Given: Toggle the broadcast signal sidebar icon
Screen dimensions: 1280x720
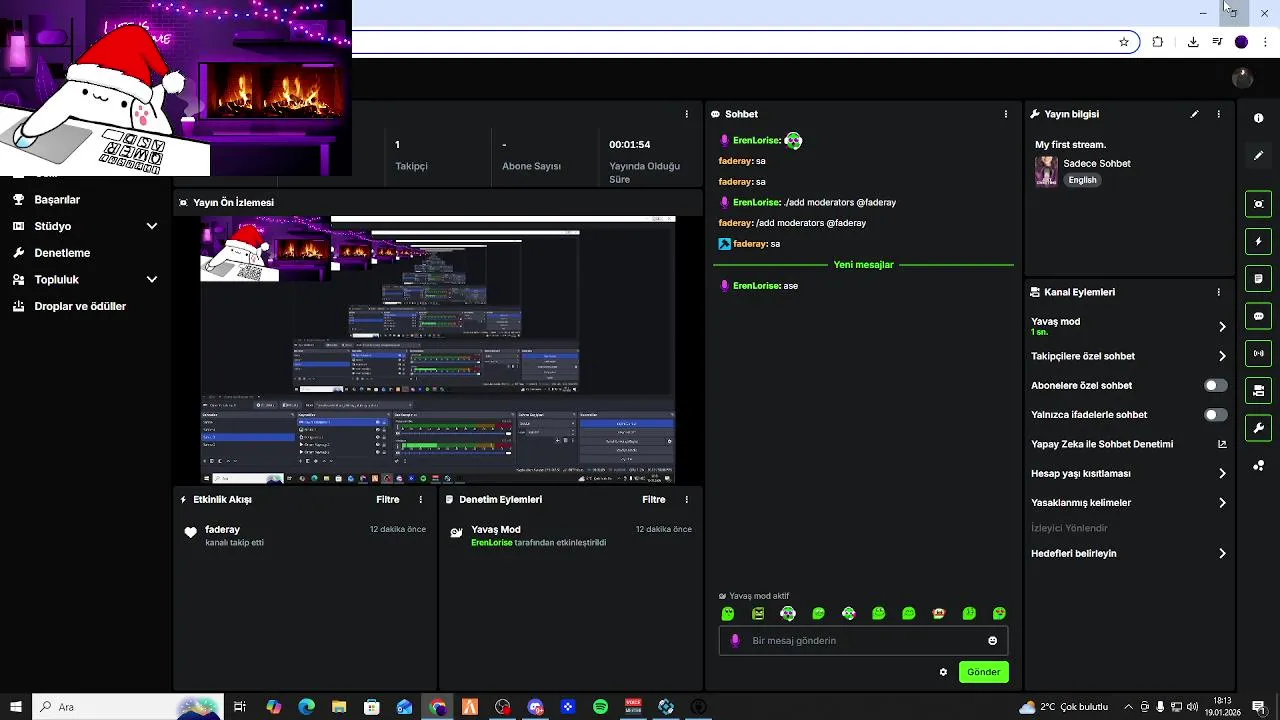Looking at the screenshot, I should point(1258,353).
